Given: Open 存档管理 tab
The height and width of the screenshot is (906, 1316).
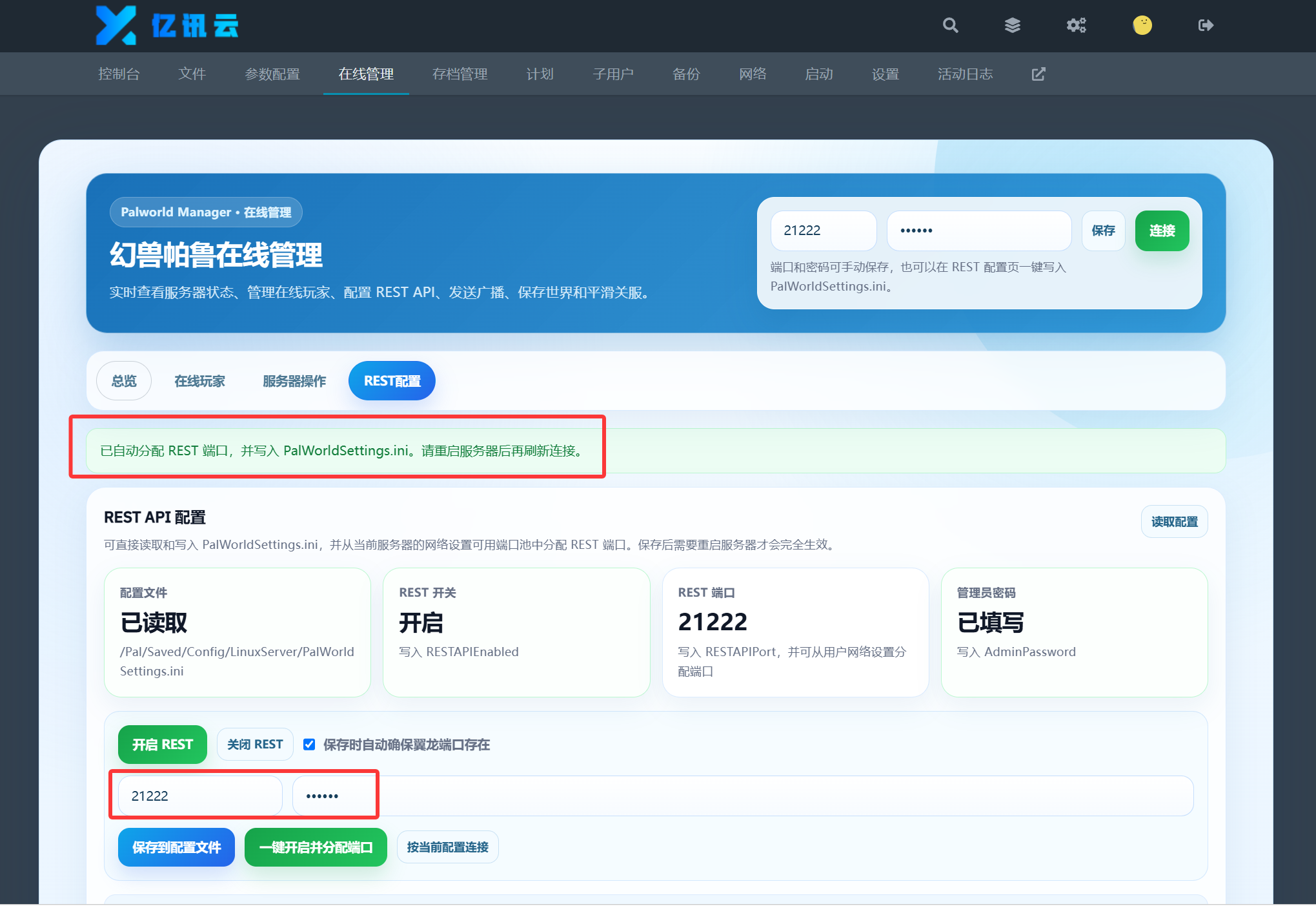Looking at the screenshot, I should pos(460,74).
